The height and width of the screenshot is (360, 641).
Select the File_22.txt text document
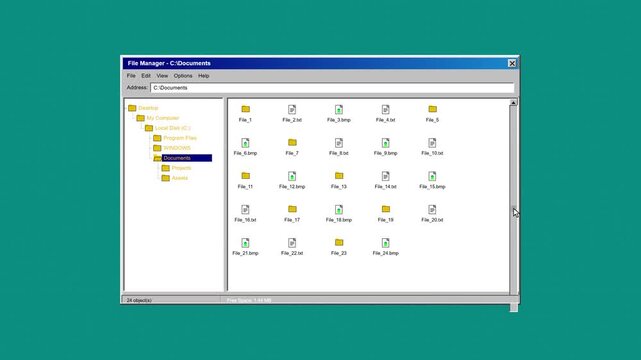(x=292, y=243)
